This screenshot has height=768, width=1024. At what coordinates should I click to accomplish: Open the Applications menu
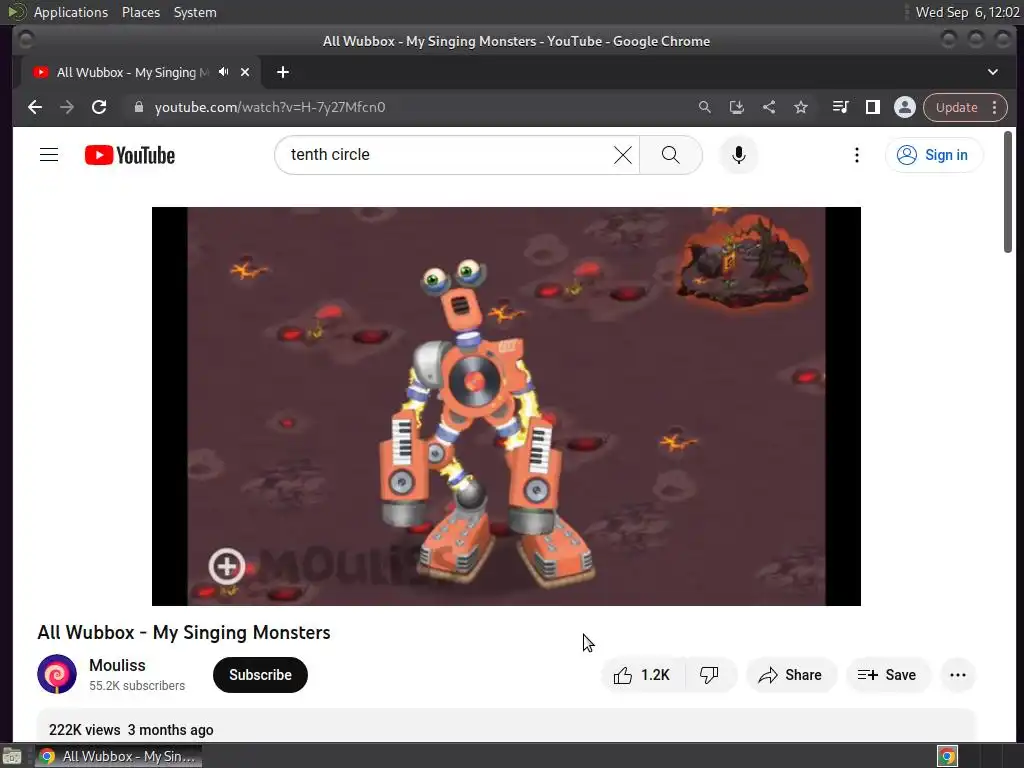pyautogui.click(x=71, y=12)
